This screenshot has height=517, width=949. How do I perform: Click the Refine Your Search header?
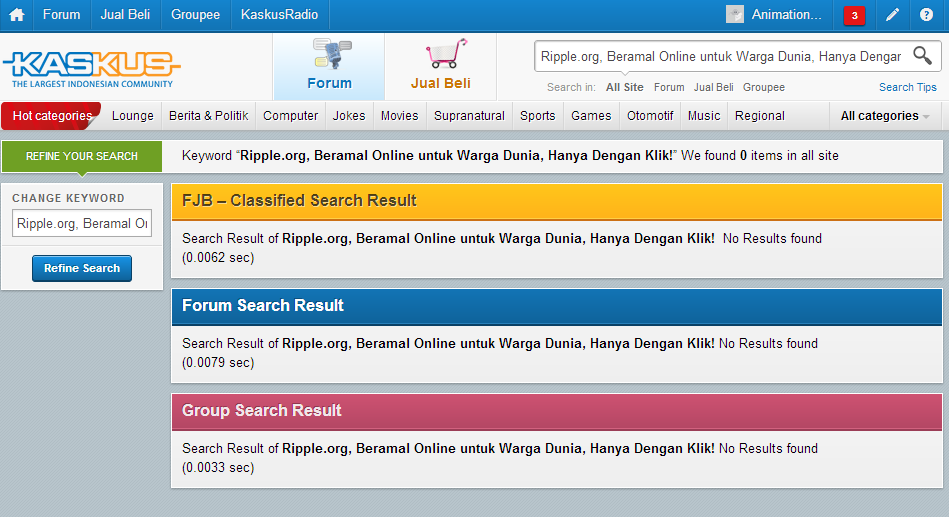82,156
